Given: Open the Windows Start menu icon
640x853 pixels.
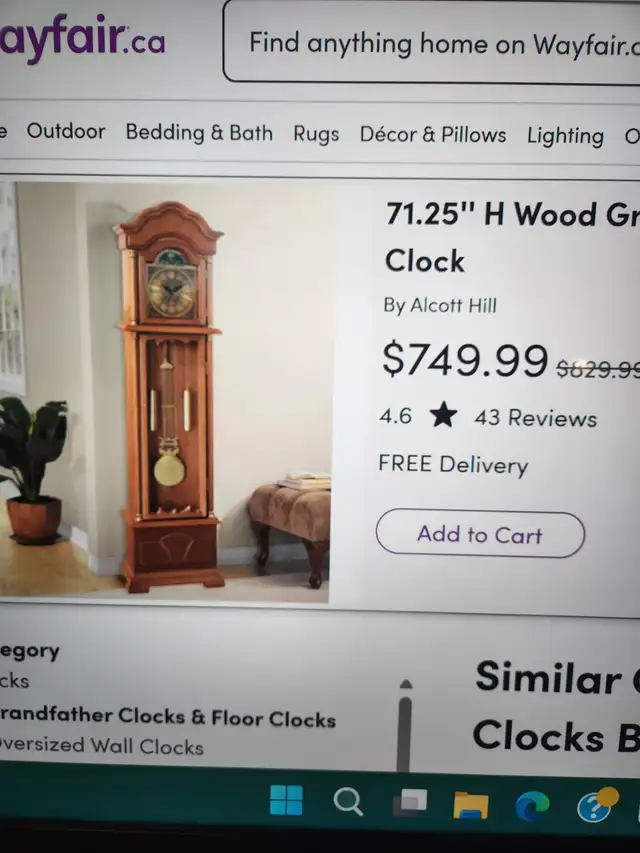Looking at the screenshot, I should (286, 800).
